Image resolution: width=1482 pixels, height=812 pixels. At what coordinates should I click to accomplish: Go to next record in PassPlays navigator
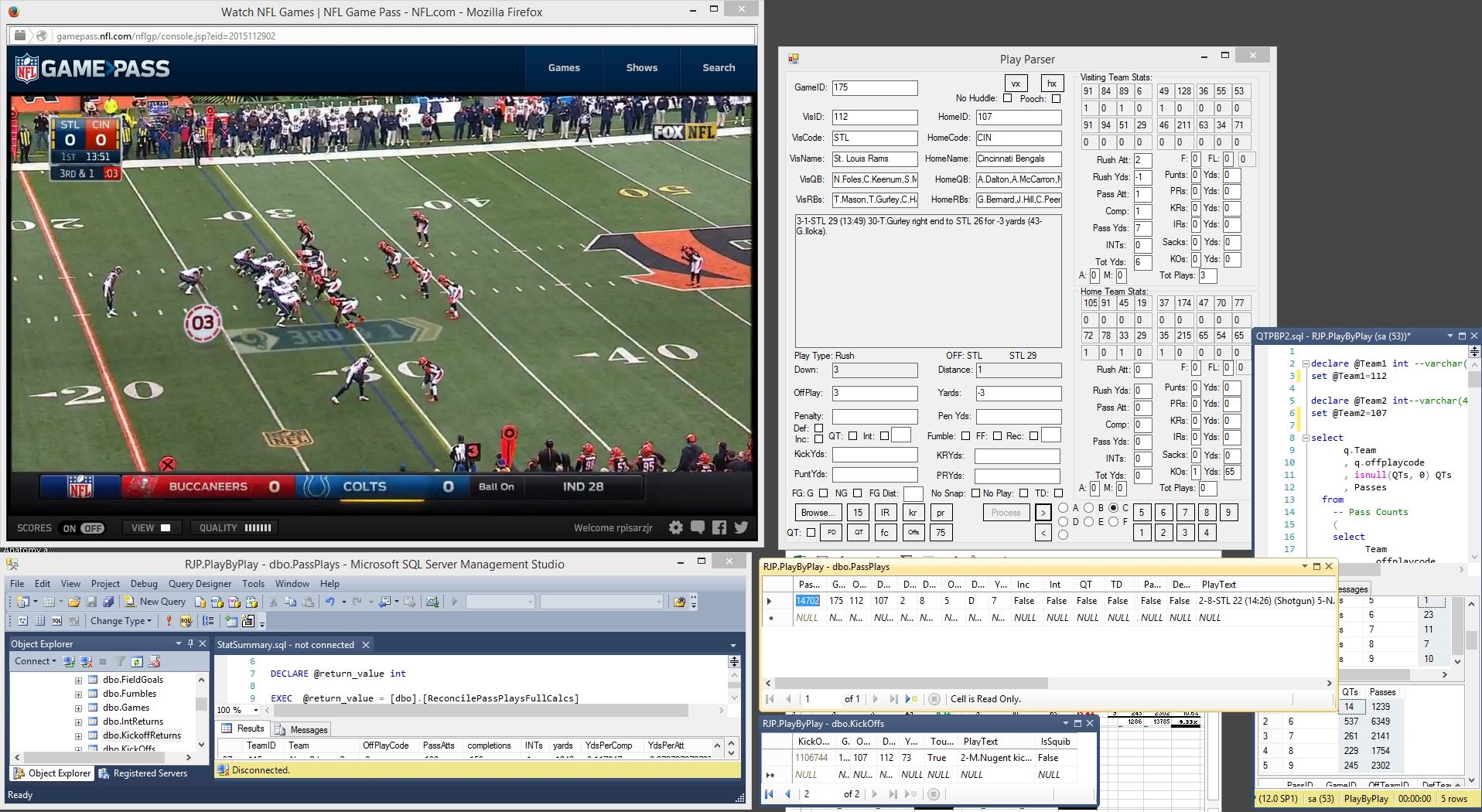875,699
